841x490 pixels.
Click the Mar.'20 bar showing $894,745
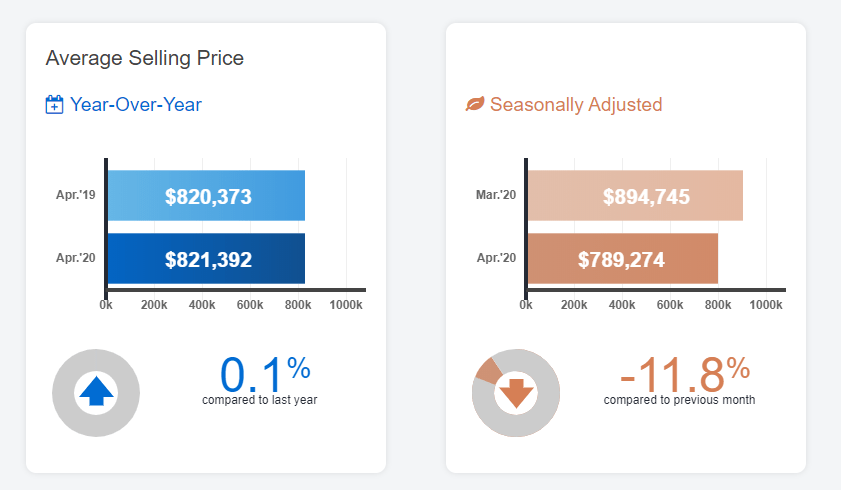coord(635,196)
